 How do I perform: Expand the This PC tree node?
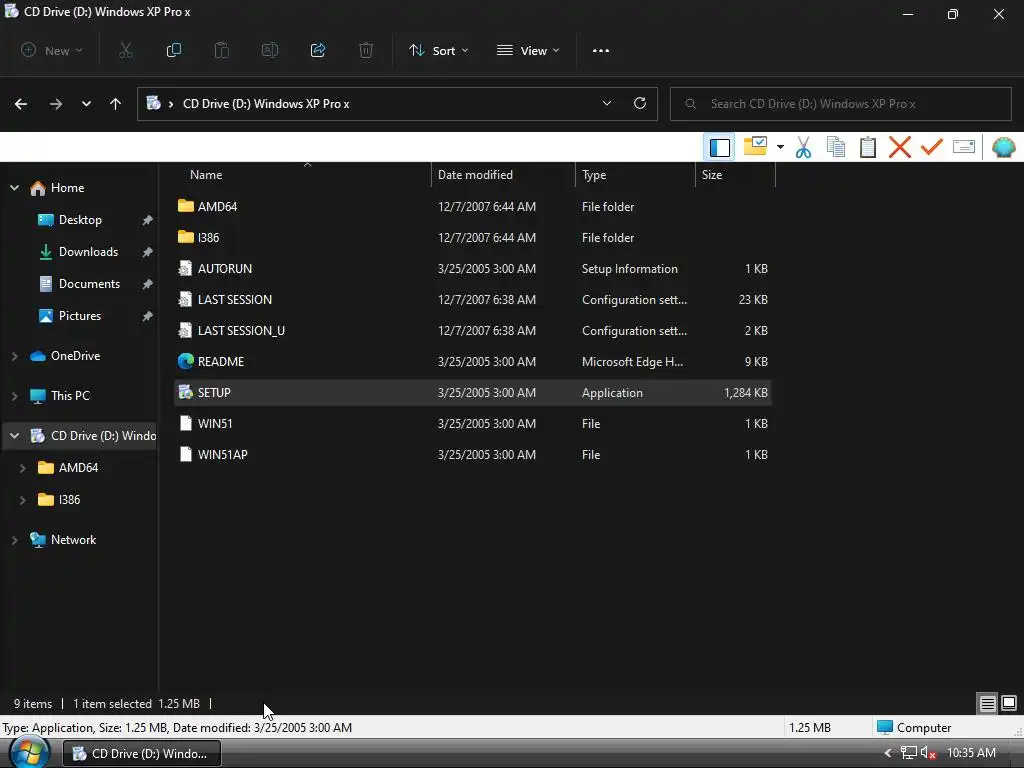coord(14,396)
